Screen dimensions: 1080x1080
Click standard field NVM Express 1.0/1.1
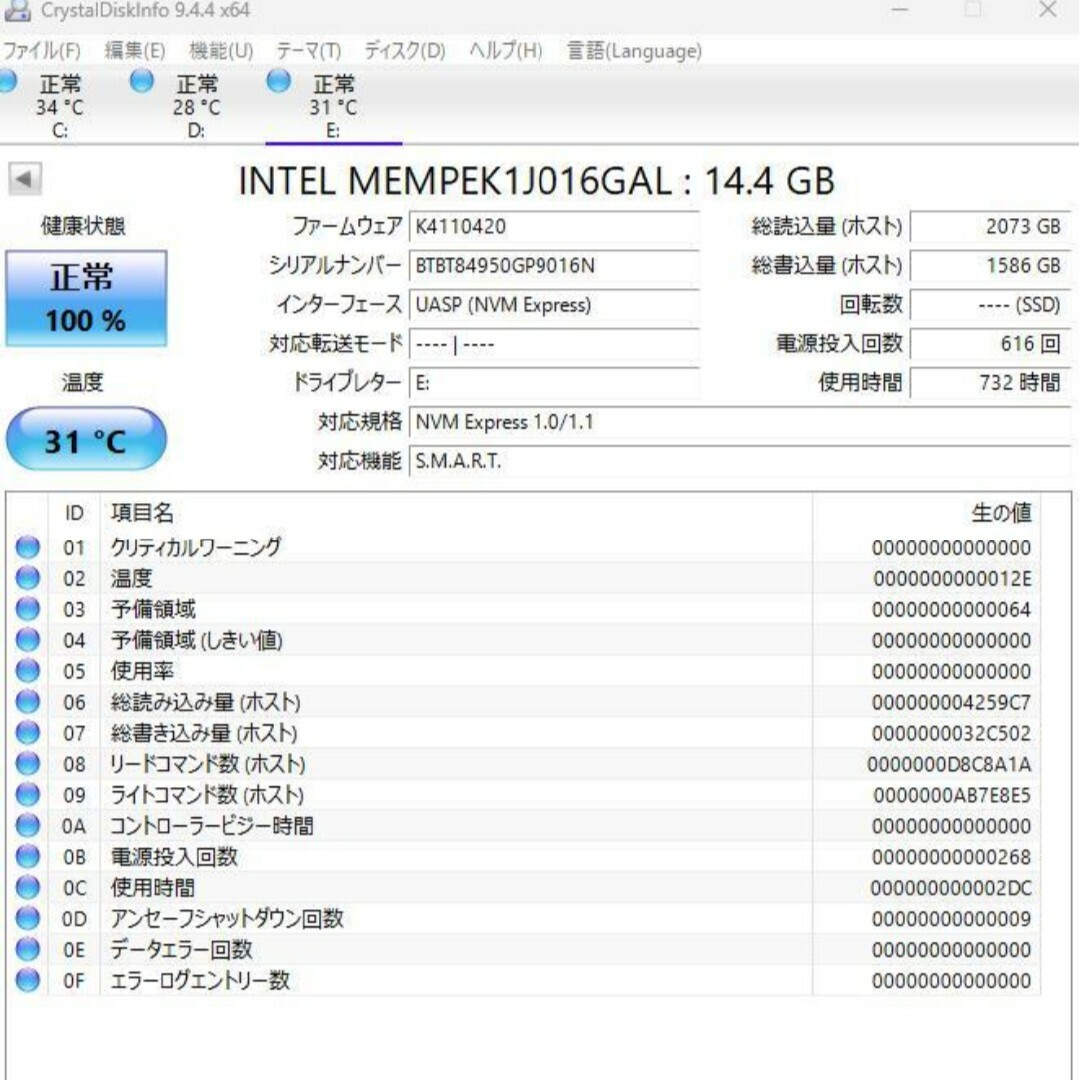point(740,422)
